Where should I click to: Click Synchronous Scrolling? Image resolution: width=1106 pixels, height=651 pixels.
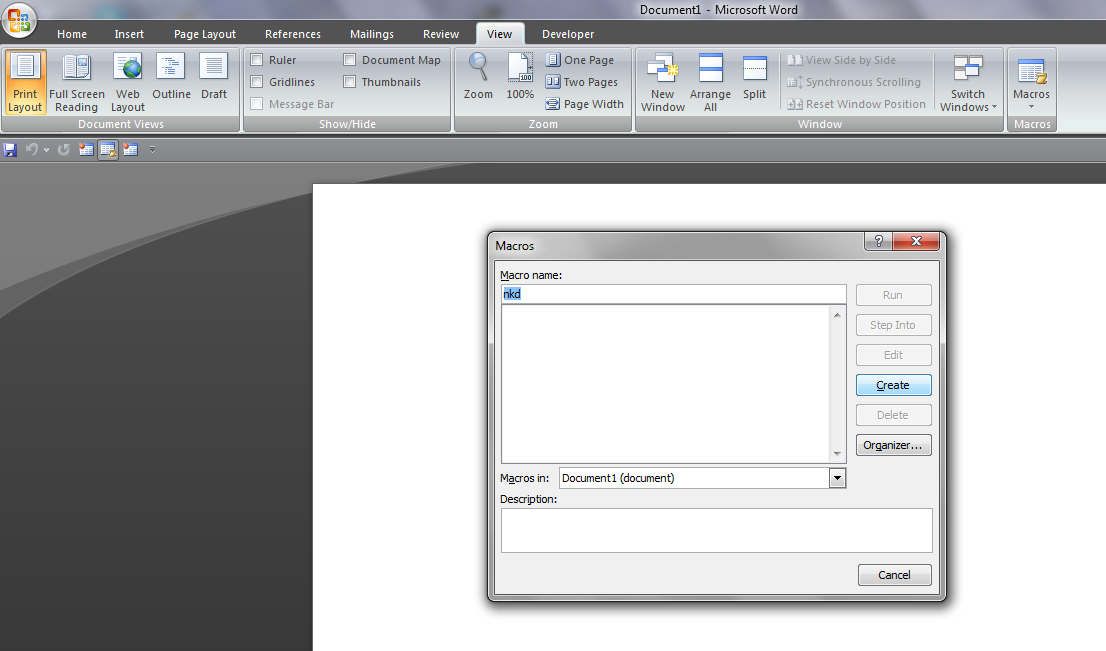coord(854,82)
